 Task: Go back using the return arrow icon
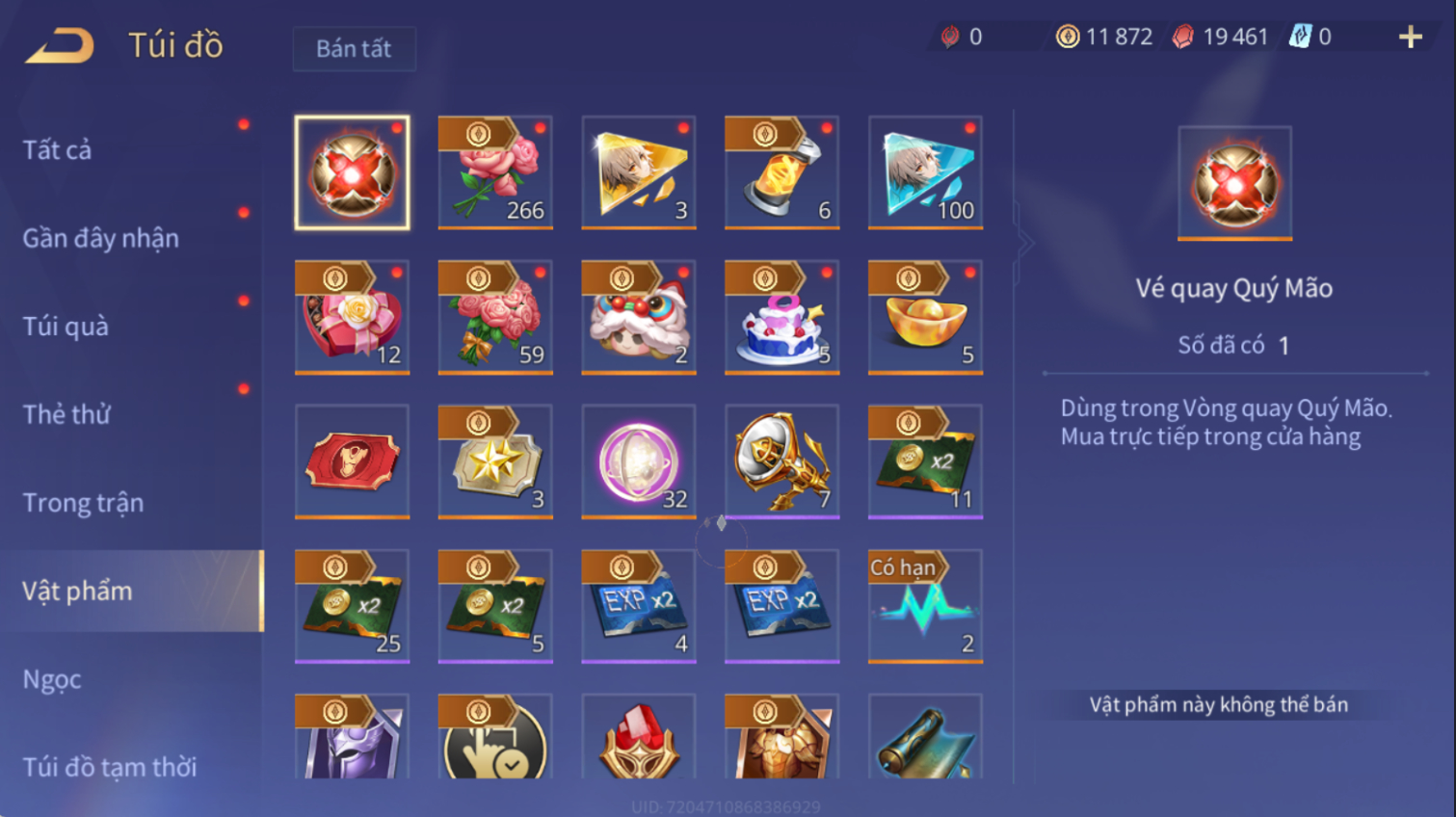[x=60, y=45]
